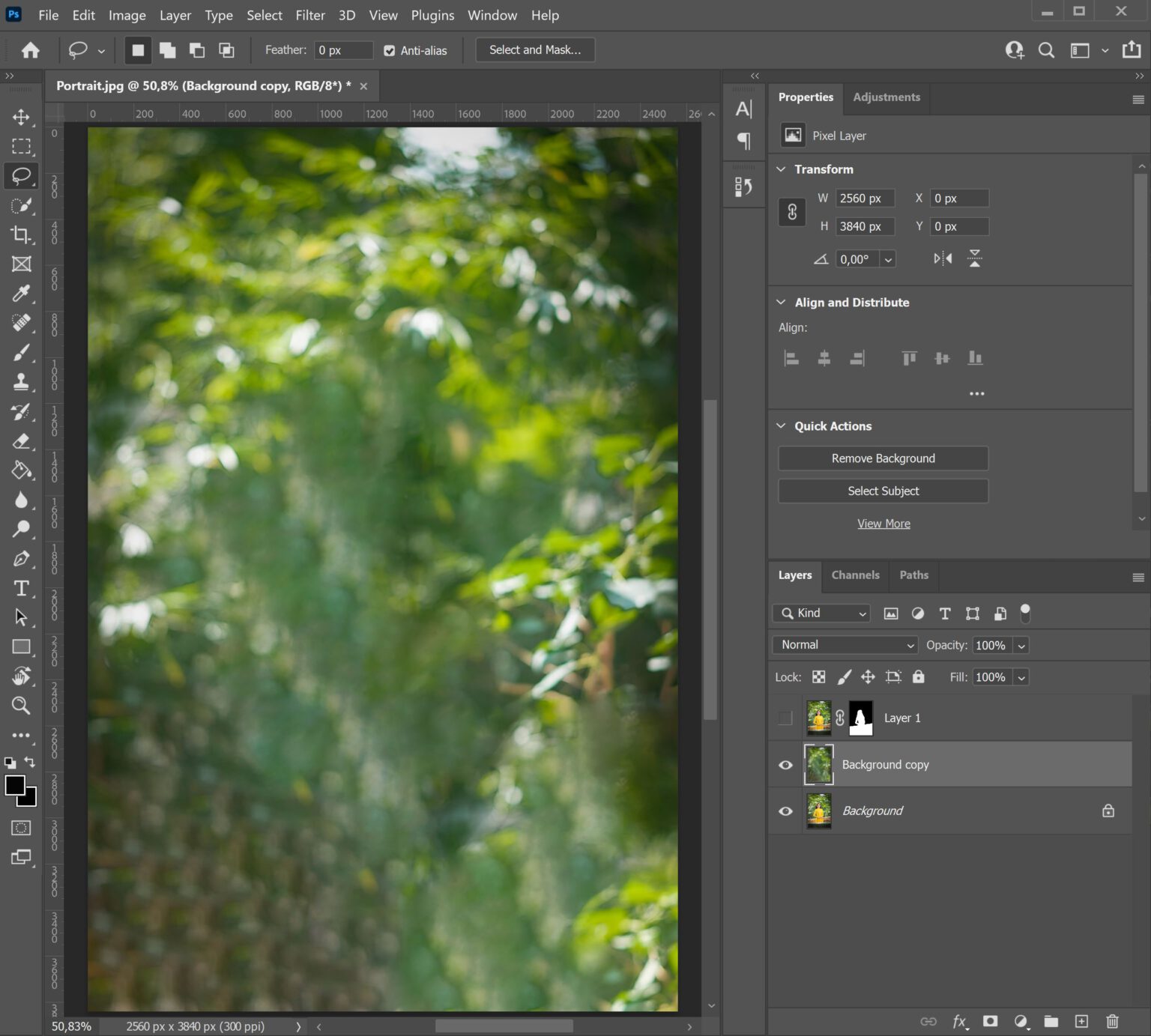1151x1036 pixels.
Task: Hide the Background copy layer
Action: click(785, 764)
